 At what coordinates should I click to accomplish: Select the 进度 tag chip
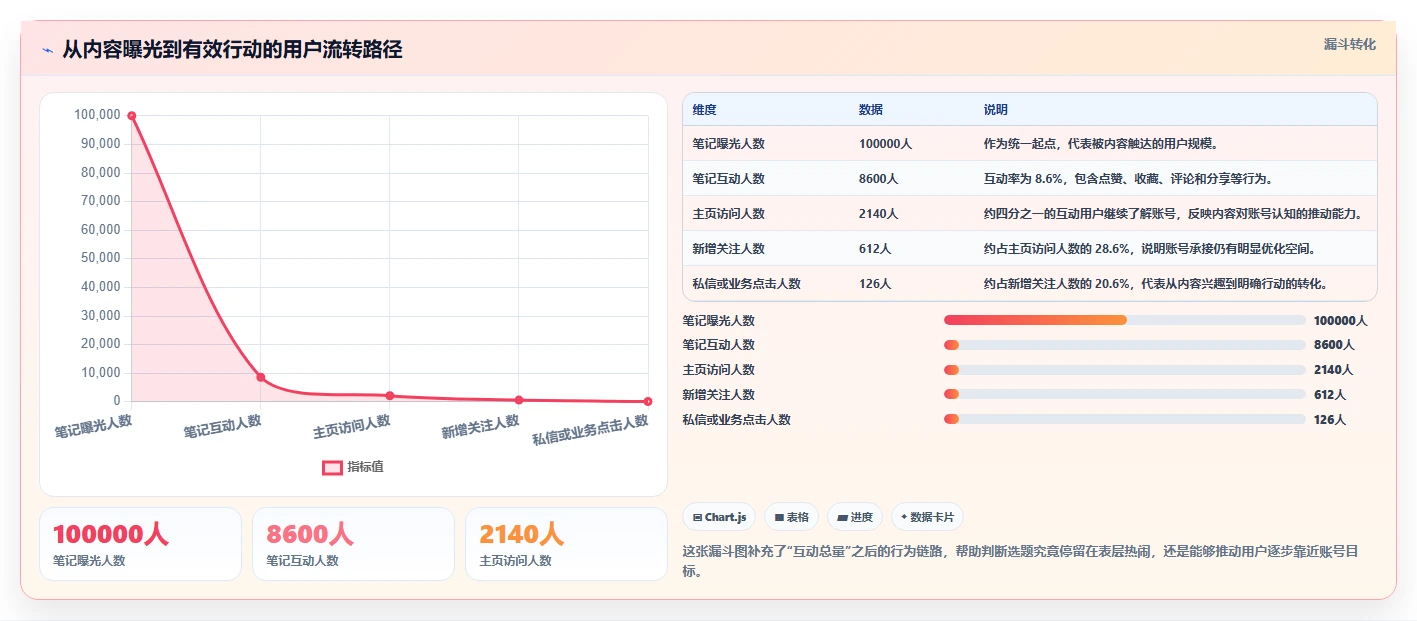pyautogui.click(x=855, y=517)
